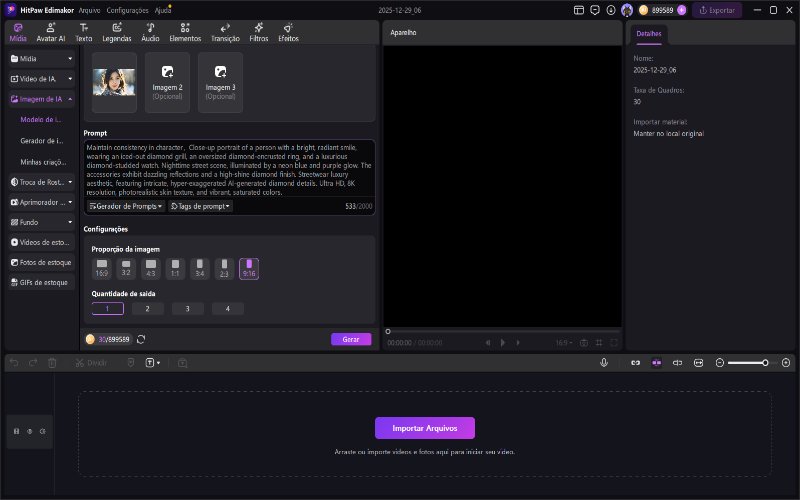Open the Filtros tool

coord(259,33)
